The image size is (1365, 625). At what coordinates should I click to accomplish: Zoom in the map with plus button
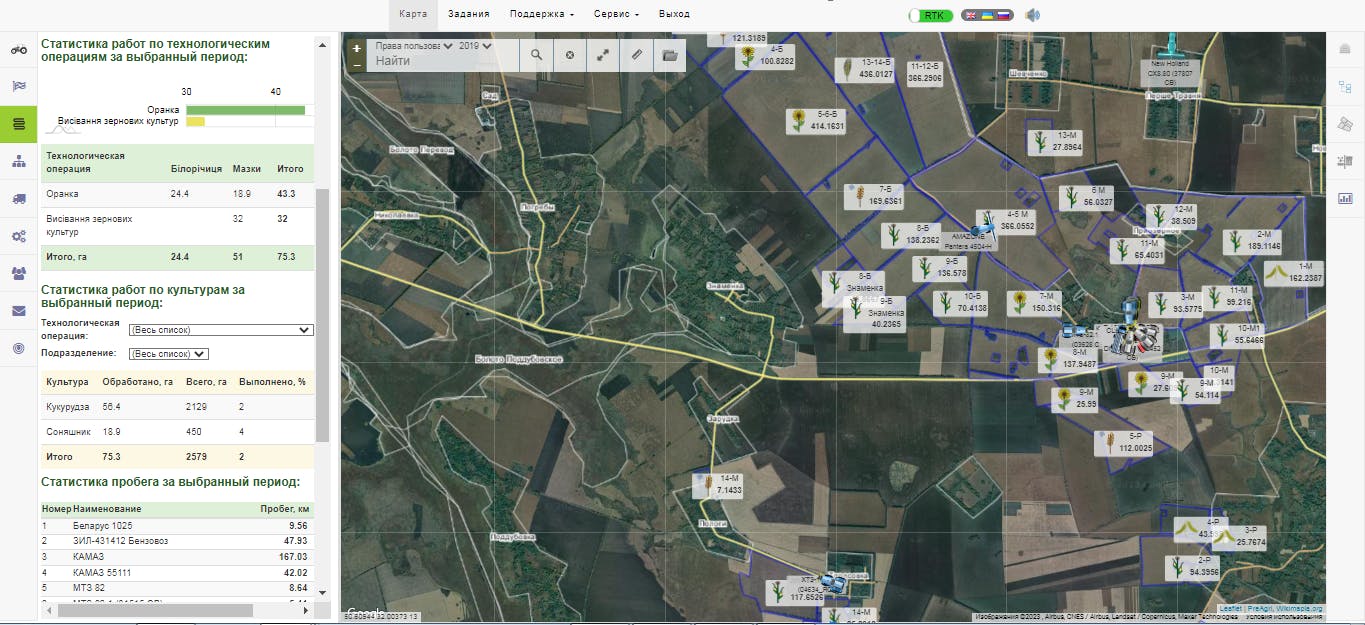coord(357,48)
